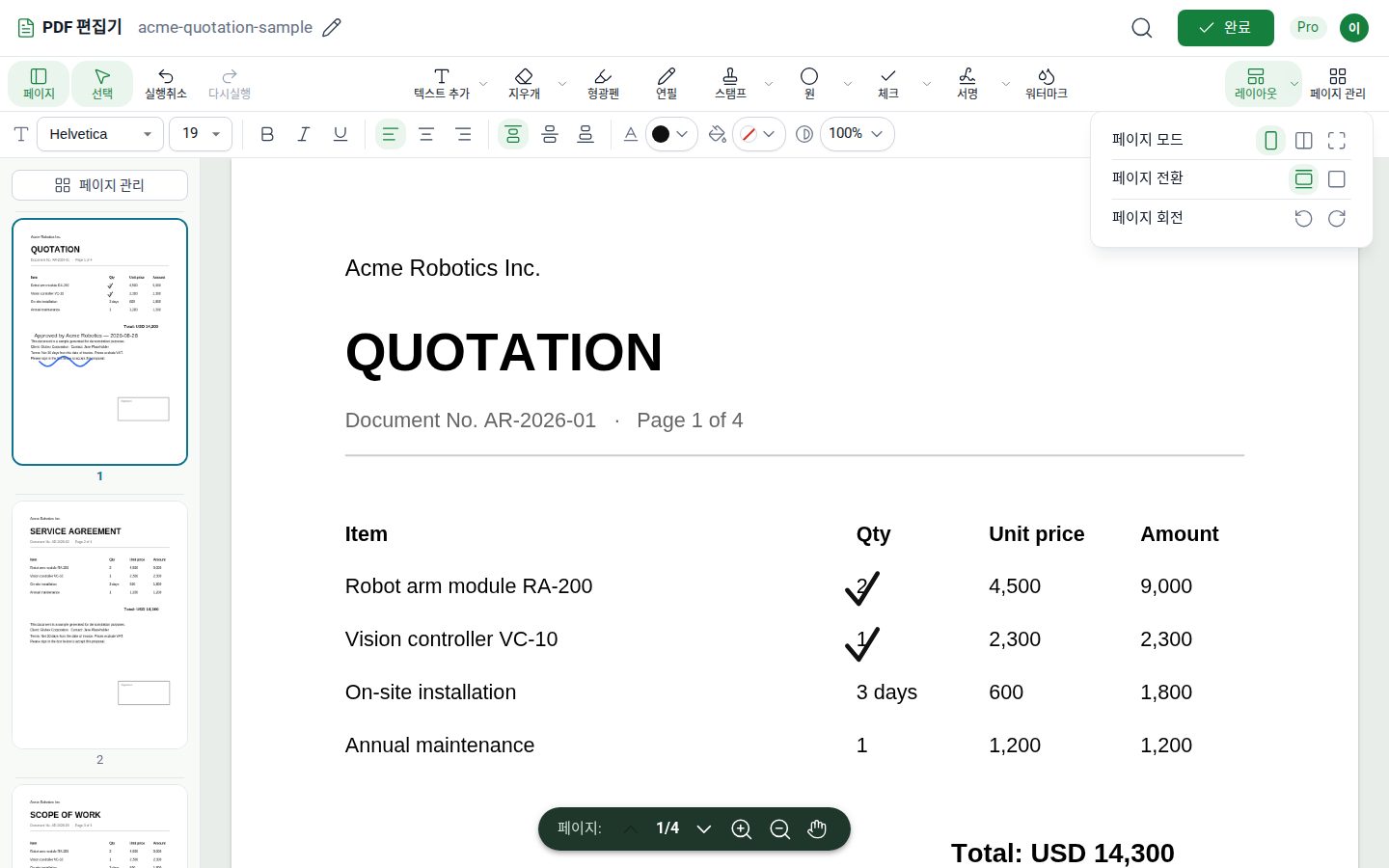Select the 텍스트 추가 tool
The image size is (1389, 868).
pyautogui.click(x=442, y=84)
